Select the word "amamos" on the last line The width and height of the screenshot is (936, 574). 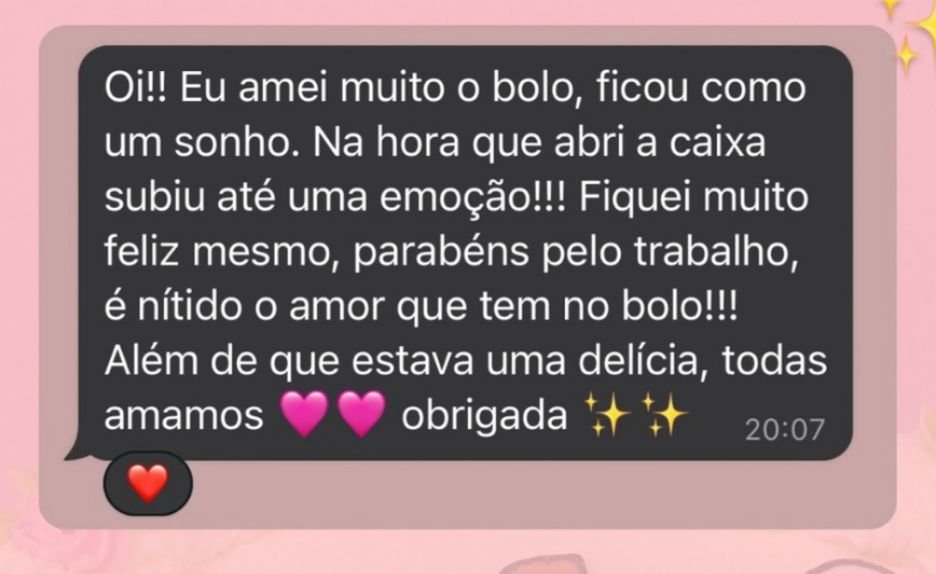[184, 416]
